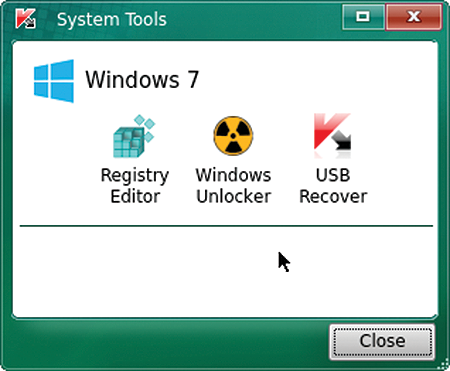The width and height of the screenshot is (450, 371).
Task: Click the Close button
Action: (382, 342)
